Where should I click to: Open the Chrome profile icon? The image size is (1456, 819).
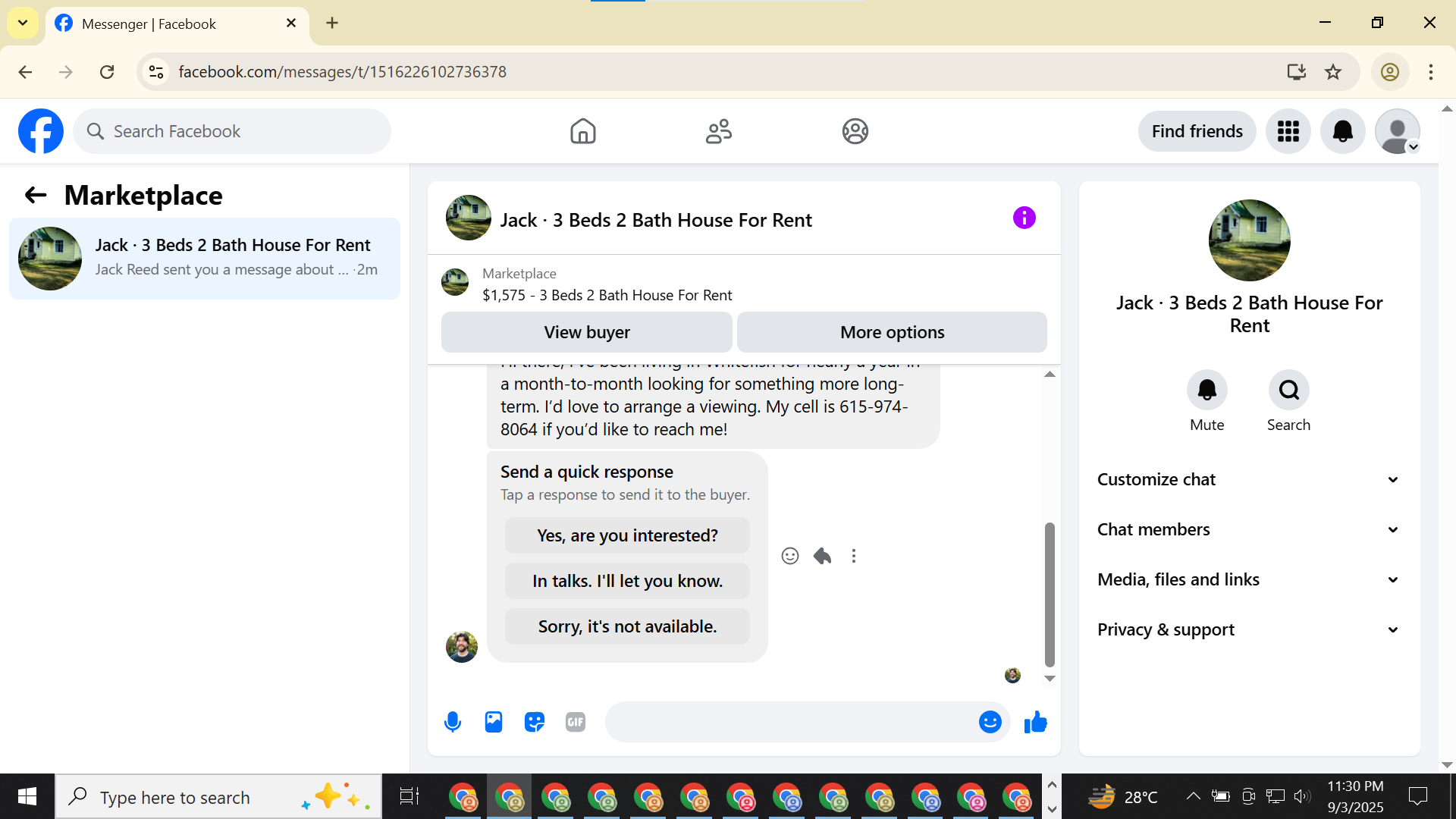1389,72
